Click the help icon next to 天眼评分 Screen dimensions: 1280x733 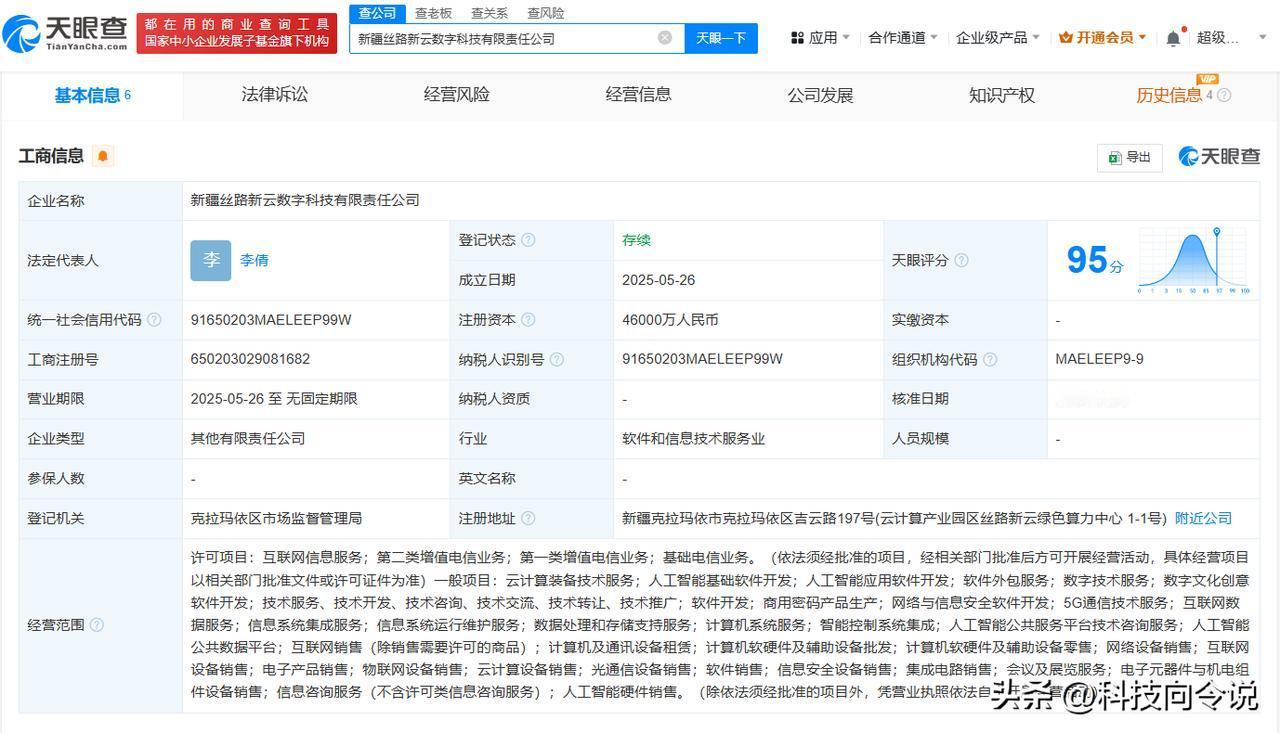click(961, 260)
